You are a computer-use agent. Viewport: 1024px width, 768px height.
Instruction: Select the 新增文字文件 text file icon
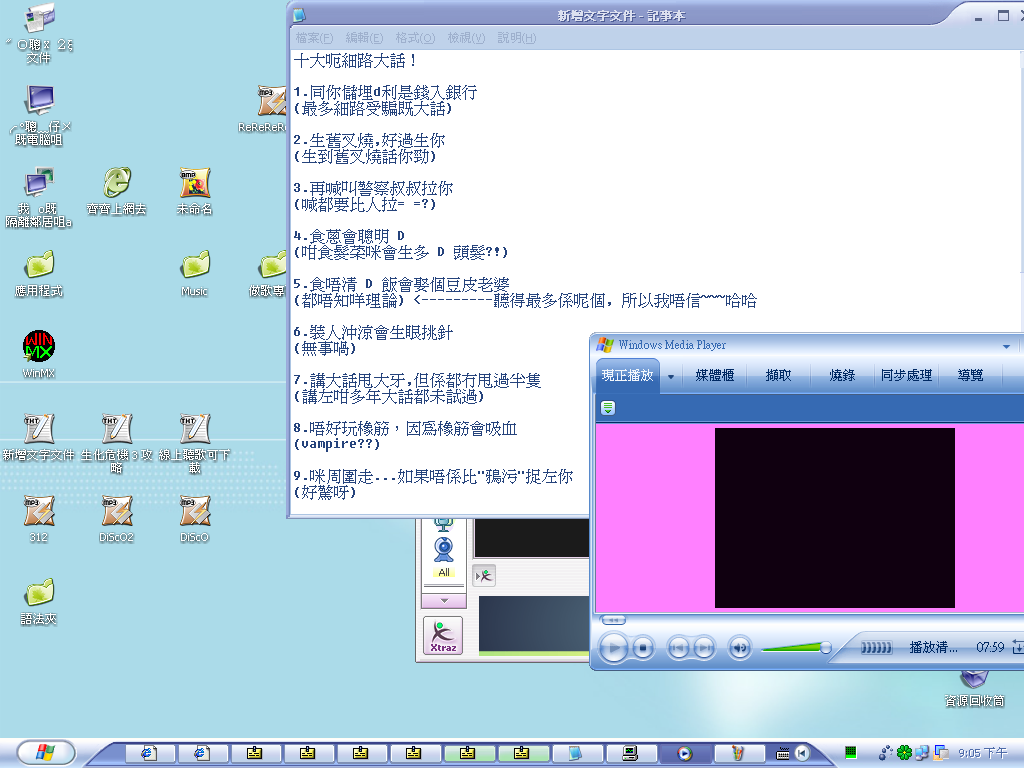pyautogui.click(x=39, y=436)
